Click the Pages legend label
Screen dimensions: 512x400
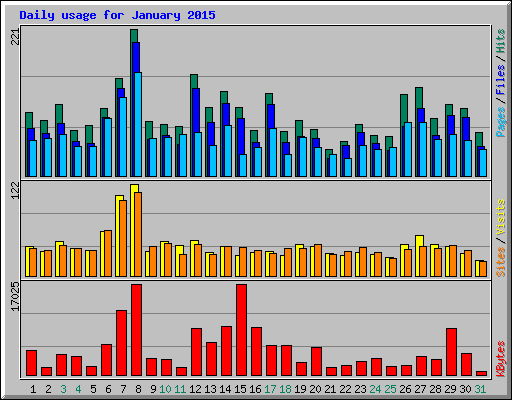501,122
